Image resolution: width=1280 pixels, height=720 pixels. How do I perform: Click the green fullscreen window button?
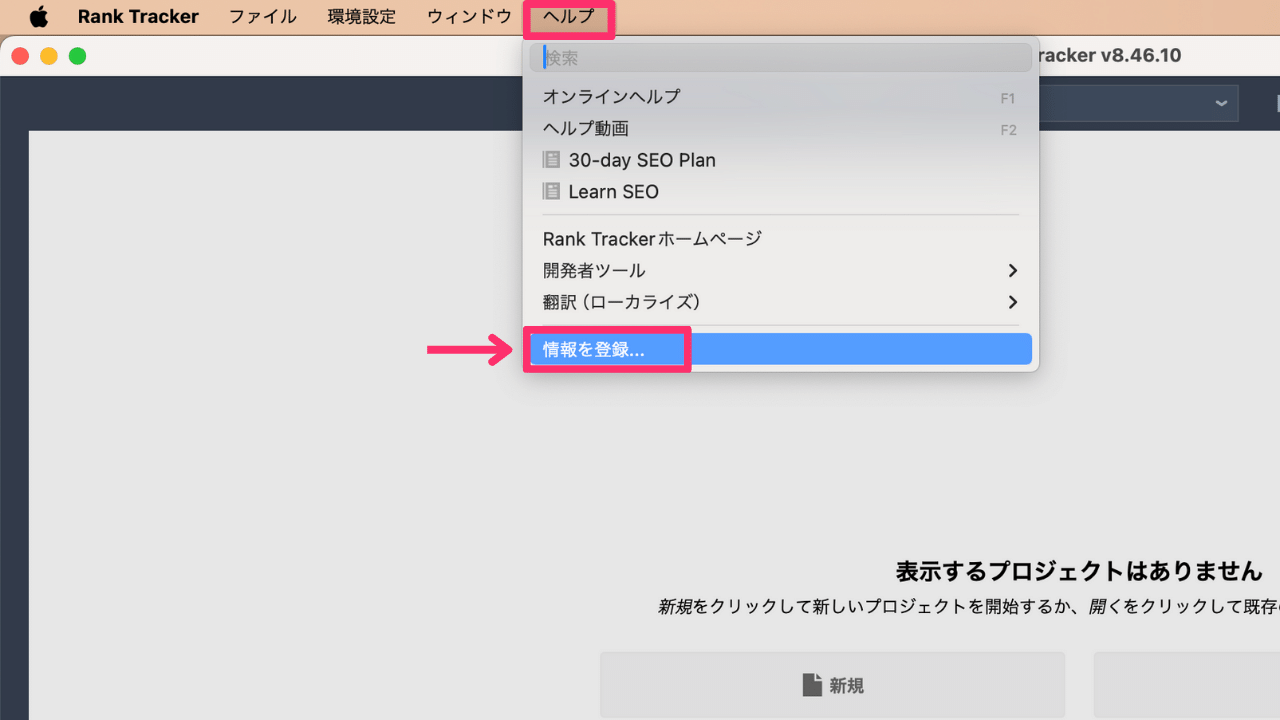click(77, 56)
